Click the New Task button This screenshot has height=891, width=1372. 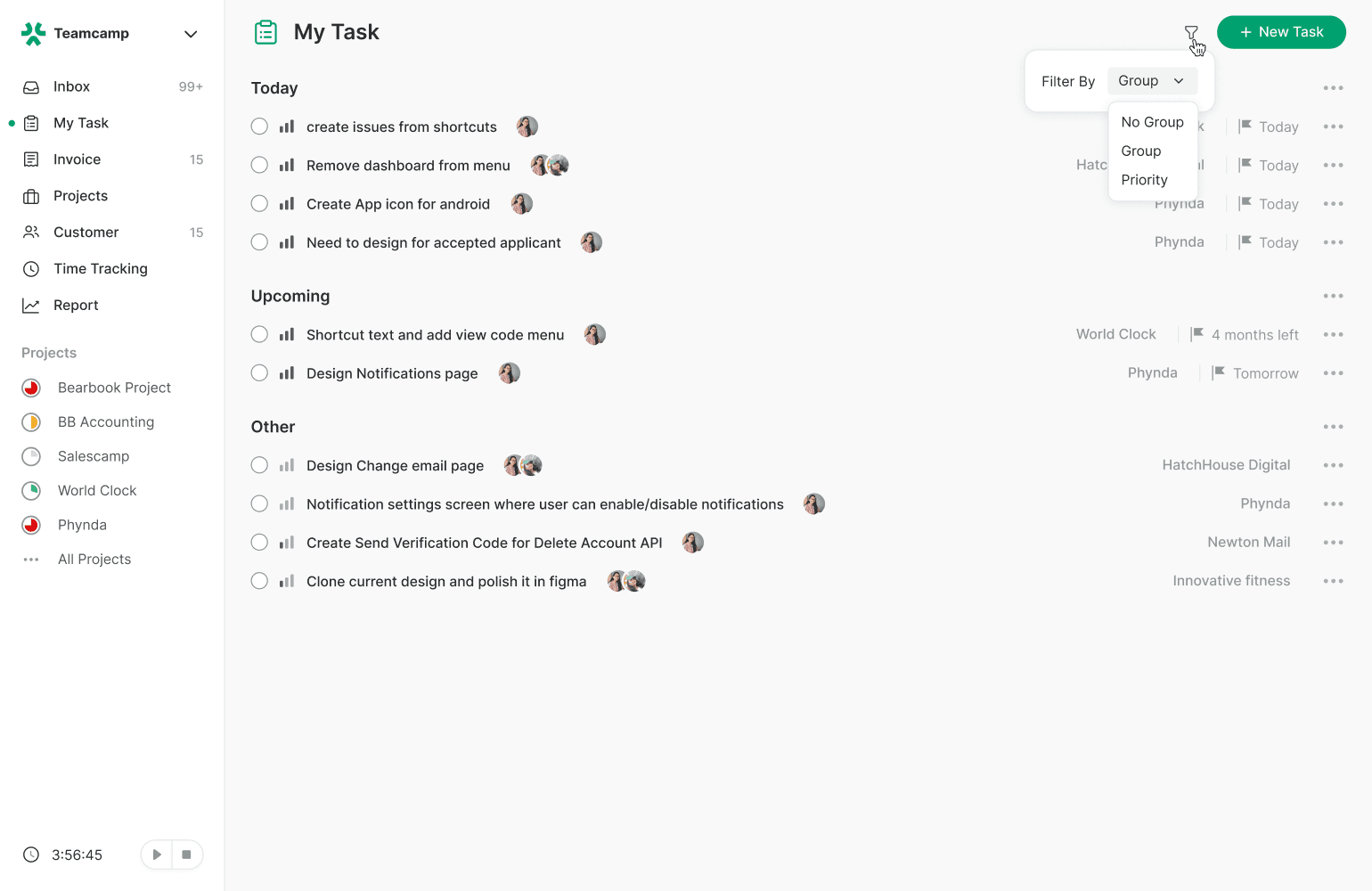[1281, 32]
